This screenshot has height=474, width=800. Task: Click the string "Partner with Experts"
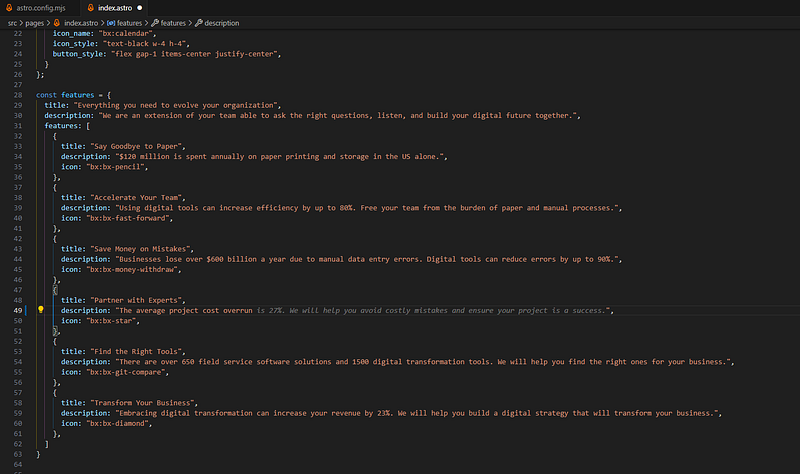tap(138, 300)
